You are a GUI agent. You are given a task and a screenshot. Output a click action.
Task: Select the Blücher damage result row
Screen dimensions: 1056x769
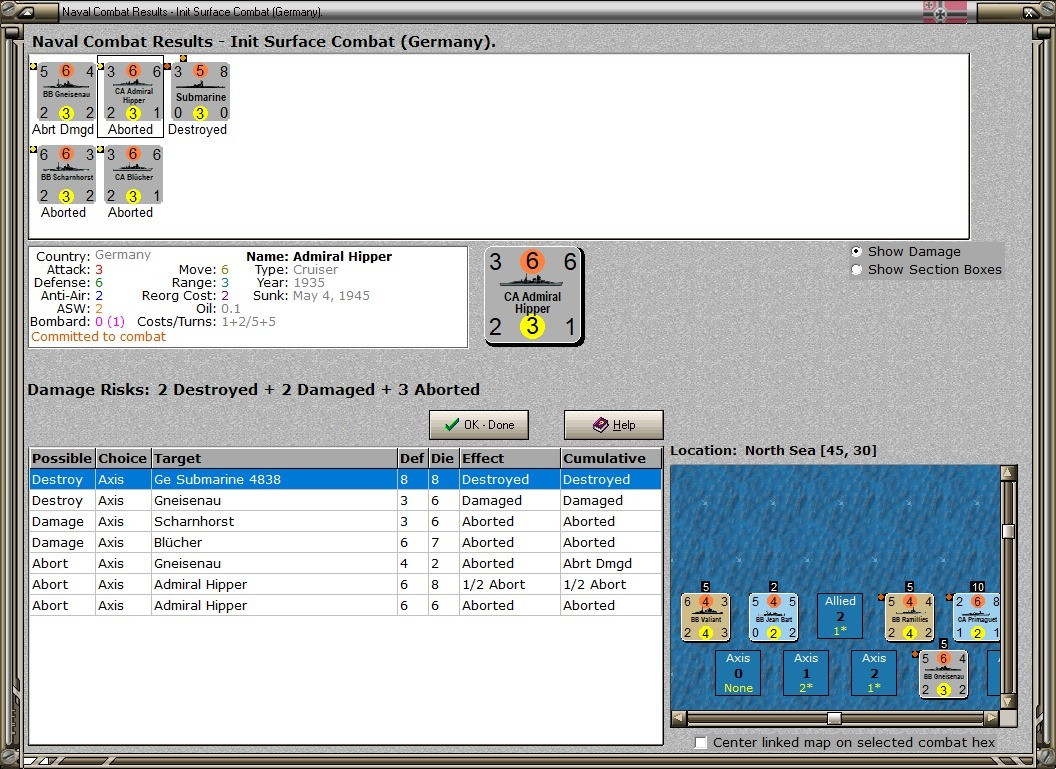click(x=345, y=542)
